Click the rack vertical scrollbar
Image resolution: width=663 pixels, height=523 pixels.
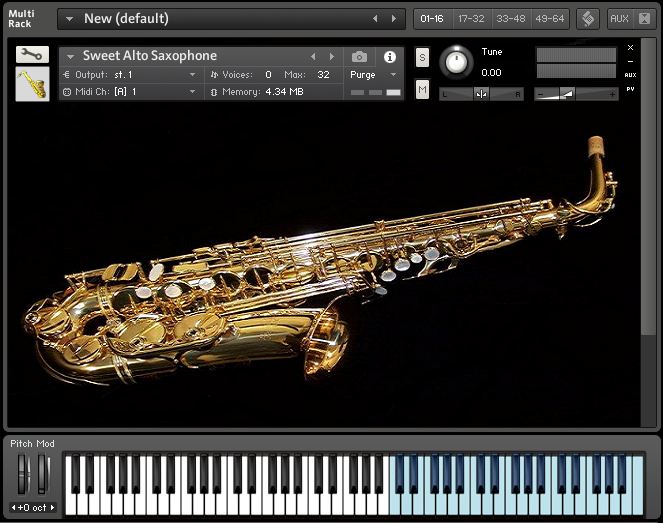[x=647, y=186]
